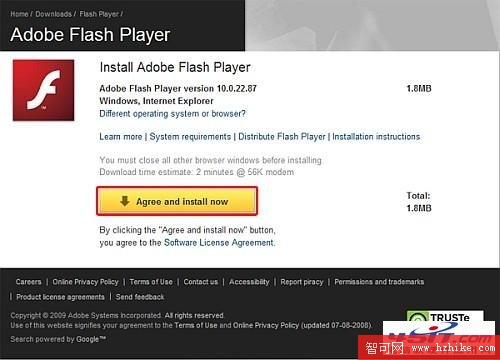Click the red Flash Player logo icon

(43, 90)
